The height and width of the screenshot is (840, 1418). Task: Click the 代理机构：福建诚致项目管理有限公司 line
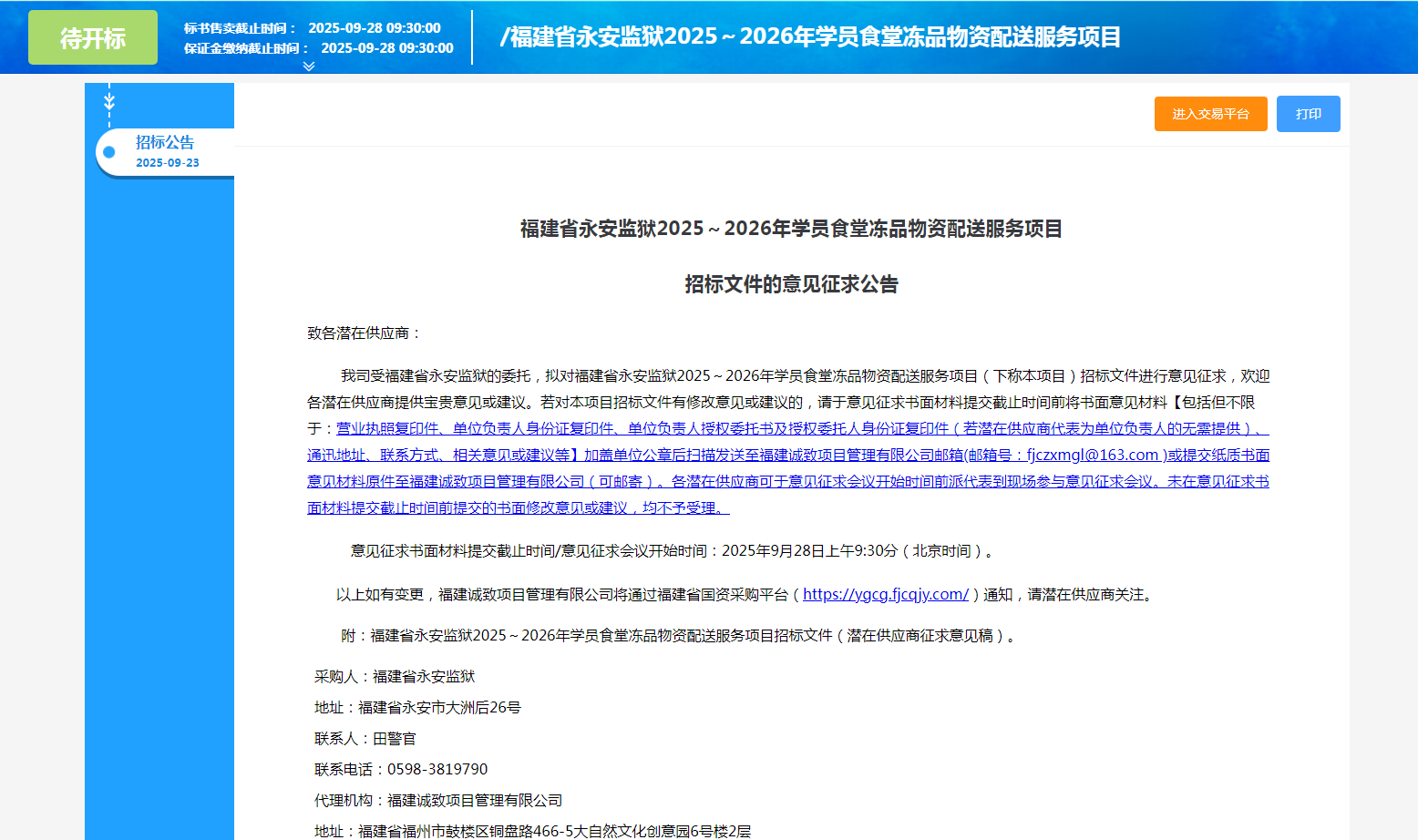tap(438, 801)
